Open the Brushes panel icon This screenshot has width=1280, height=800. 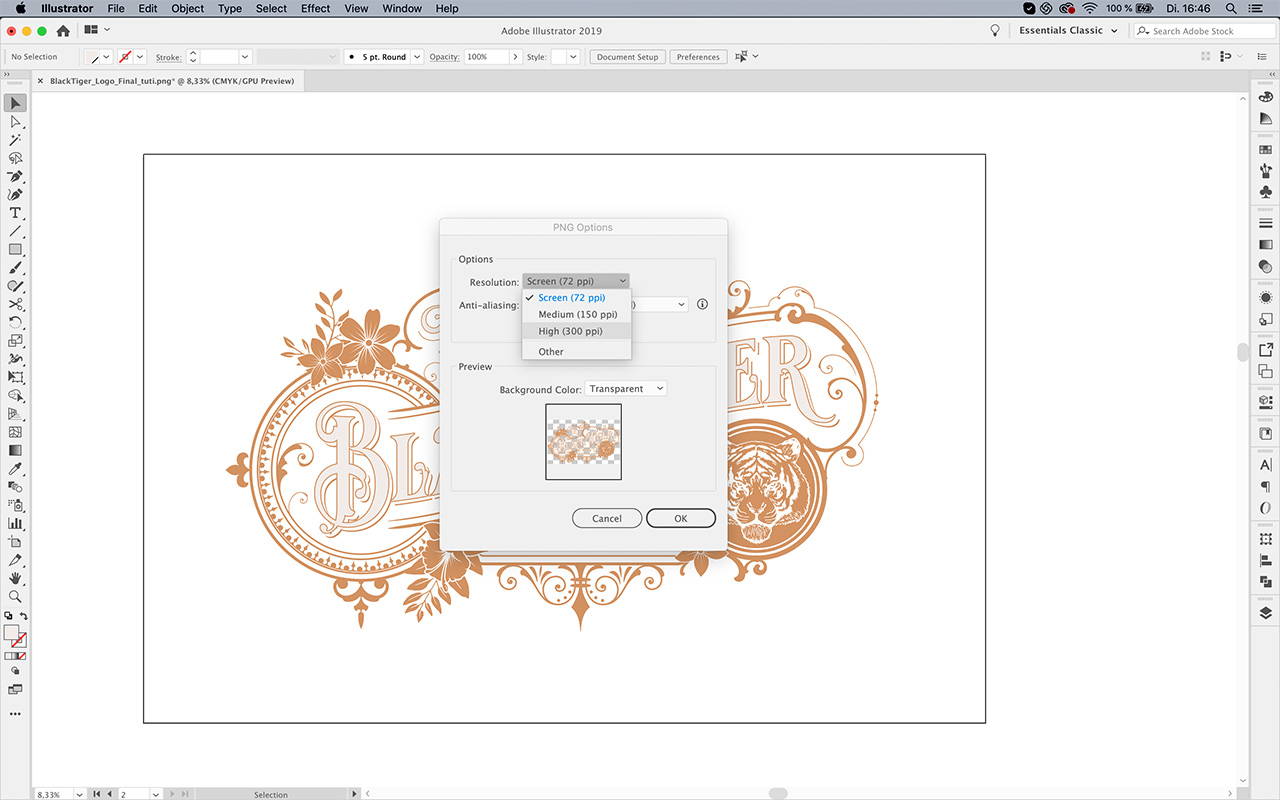tap(1265, 170)
